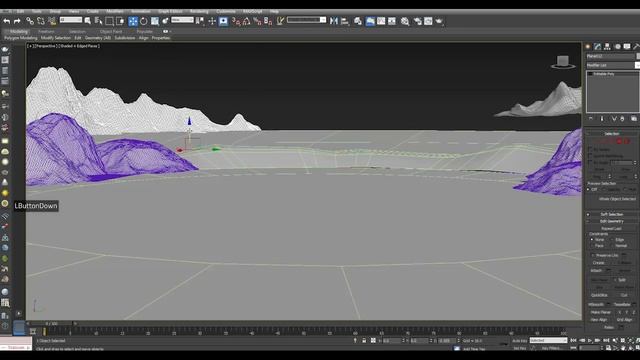Toggle the Snaps Toggle 3D button

point(236,21)
